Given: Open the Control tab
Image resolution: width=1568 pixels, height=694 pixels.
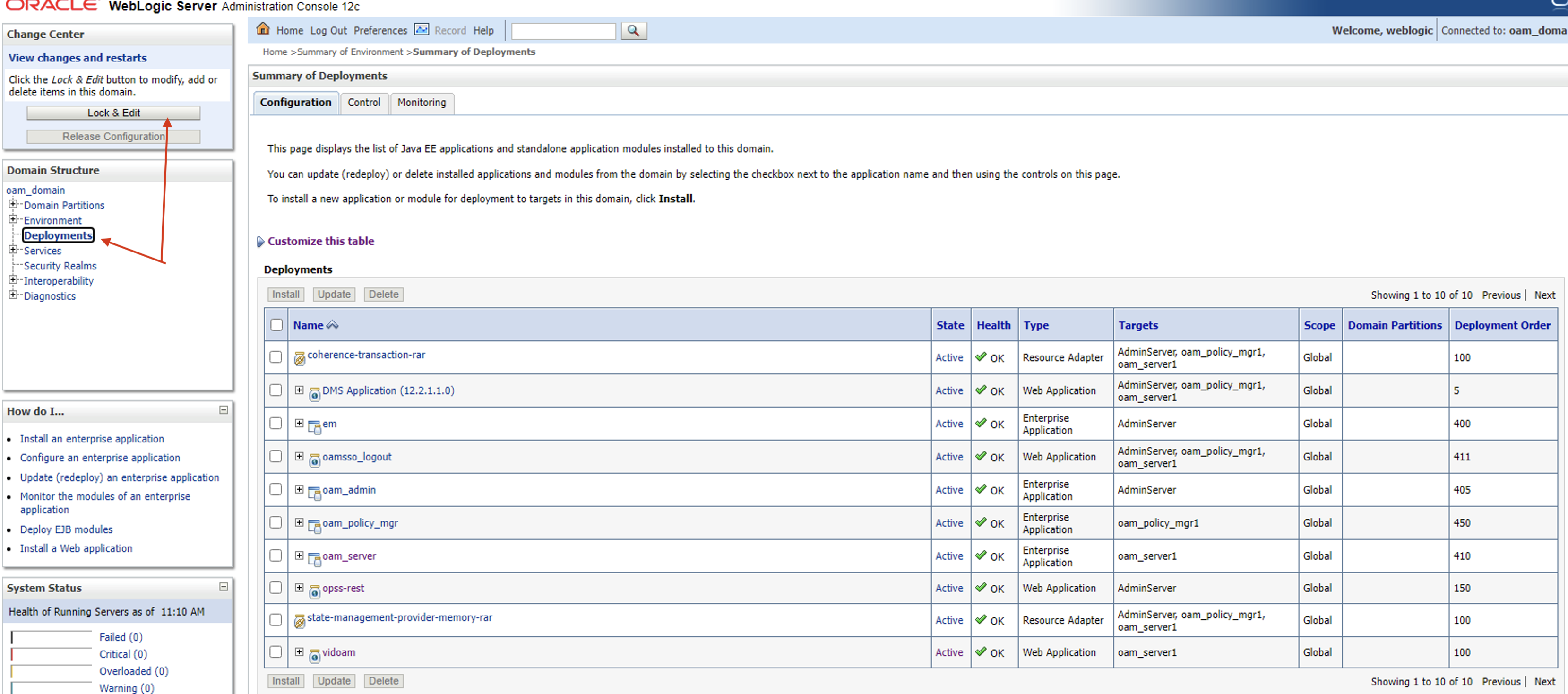Looking at the screenshot, I should [x=363, y=102].
